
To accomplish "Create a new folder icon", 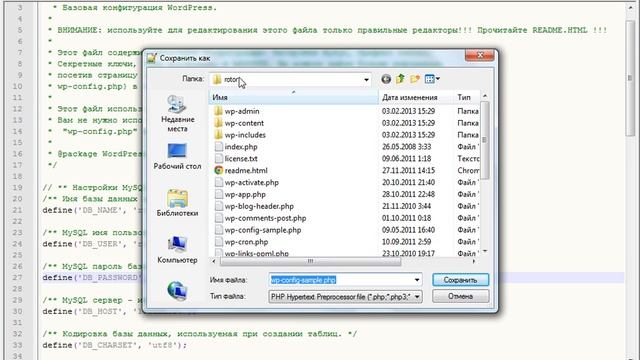I will point(415,79).
